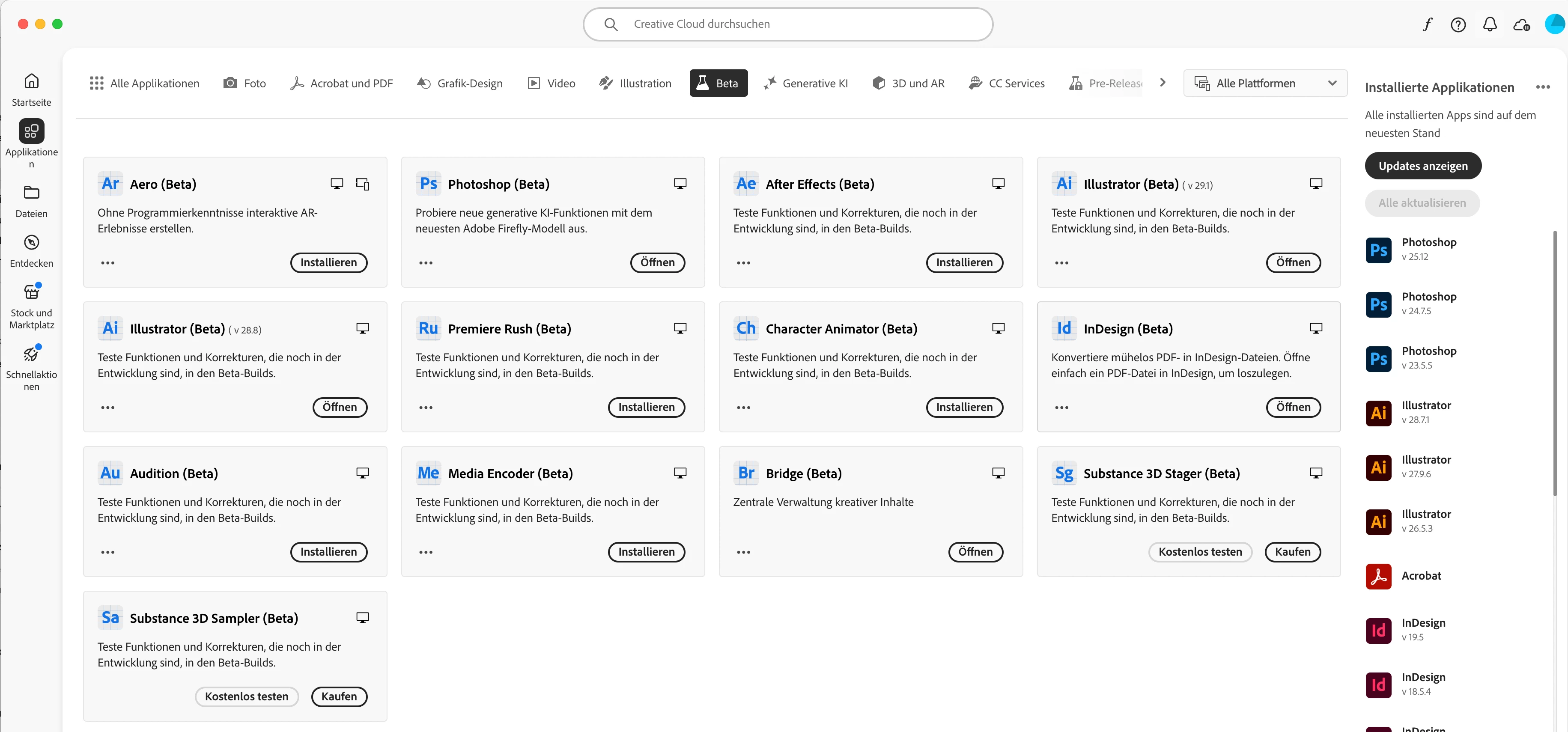Screen dimensions: 1568x732
Task: Click Kostenlos testen for Substance 3D Stager
Action: (x=1200, y=552)
